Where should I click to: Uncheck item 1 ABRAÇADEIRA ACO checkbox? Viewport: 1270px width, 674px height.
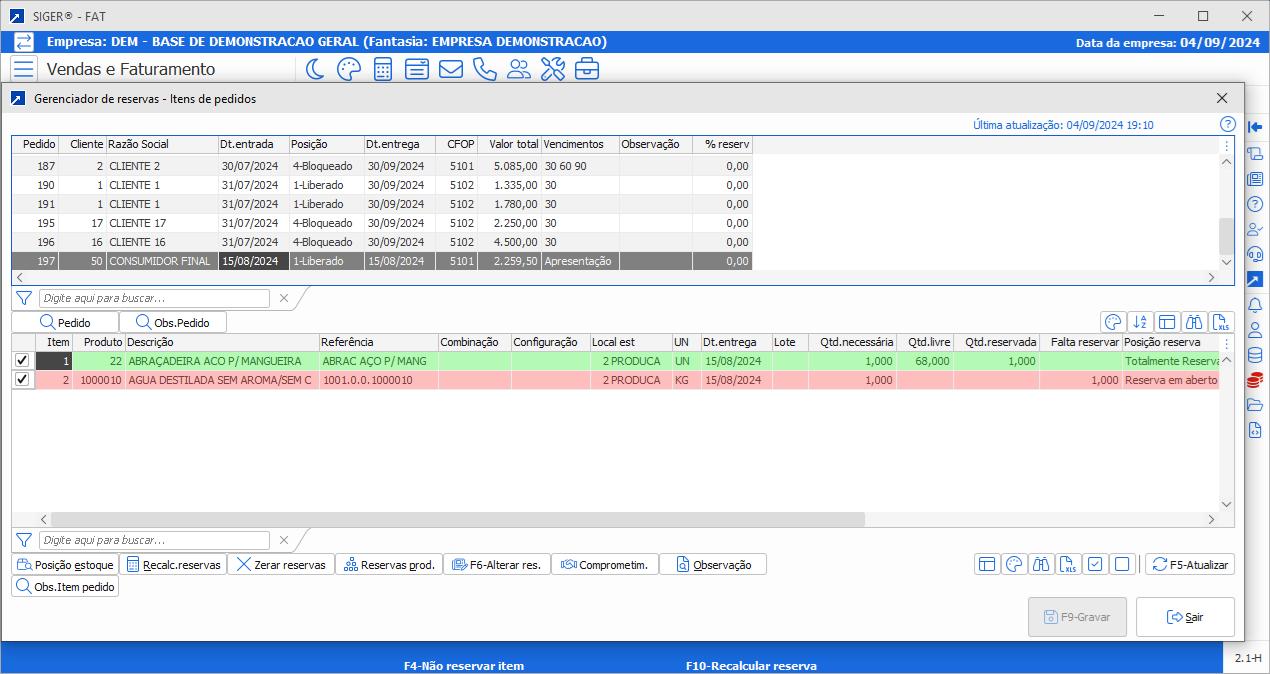pyautogui.click(x=22, y=360)
